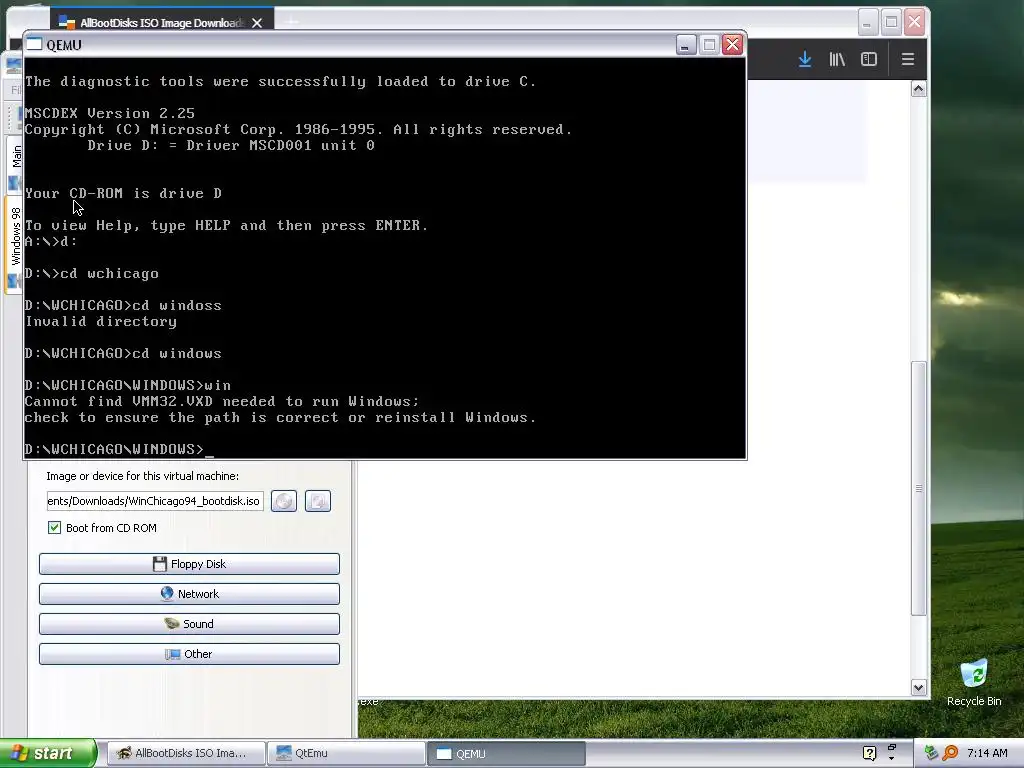The width and height of the screenshot is (1024, 768).
Task: Click the help question mark tray icon
Action: [869, 753]
